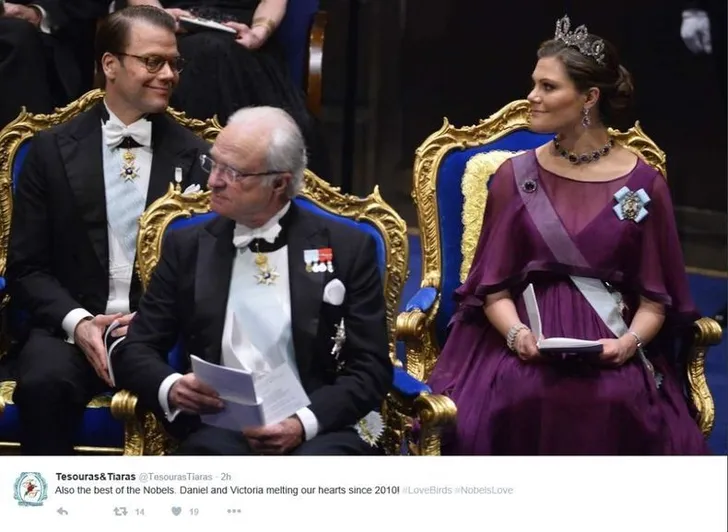
Task: Open the #NobelsLove hashtag
Action: [x=484, y=490]
